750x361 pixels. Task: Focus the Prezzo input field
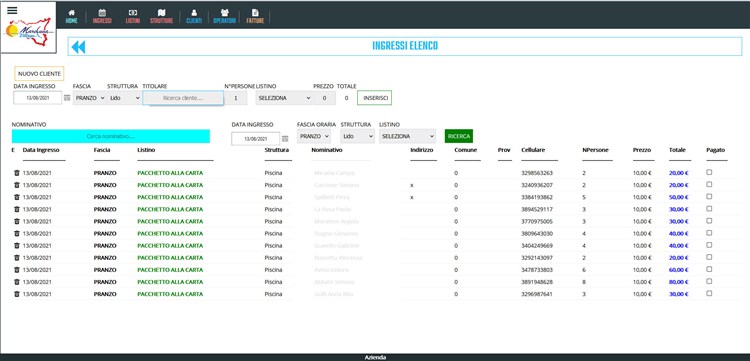324,98
